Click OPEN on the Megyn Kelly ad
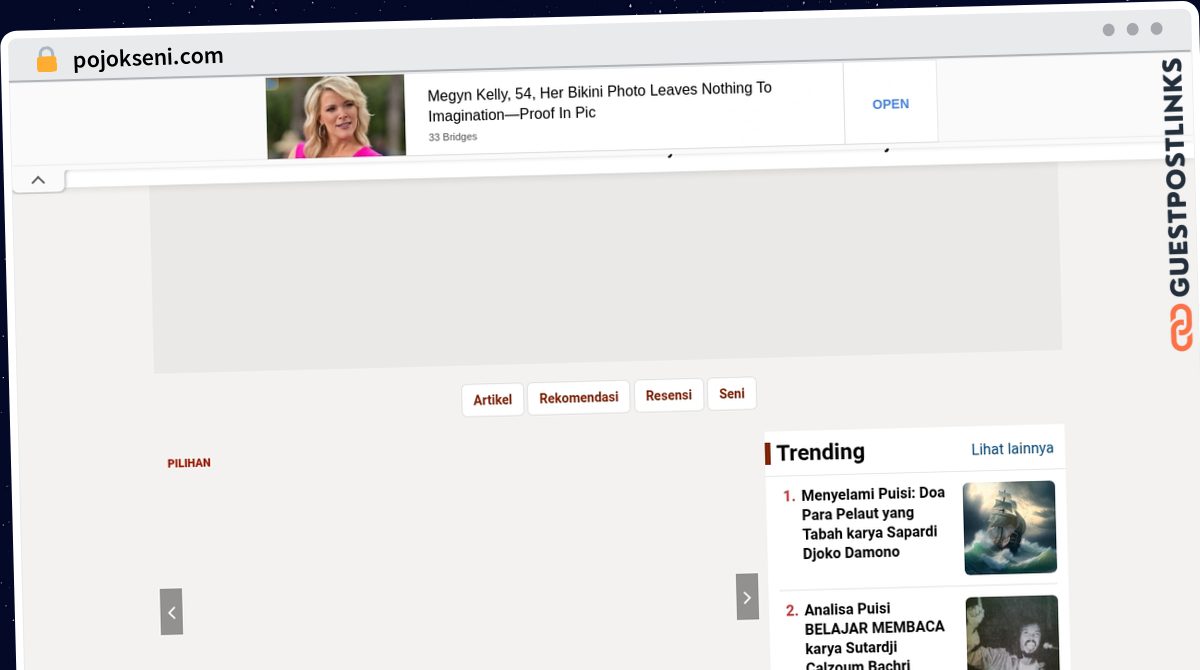The image size is (1200, 670). [890, 103]
